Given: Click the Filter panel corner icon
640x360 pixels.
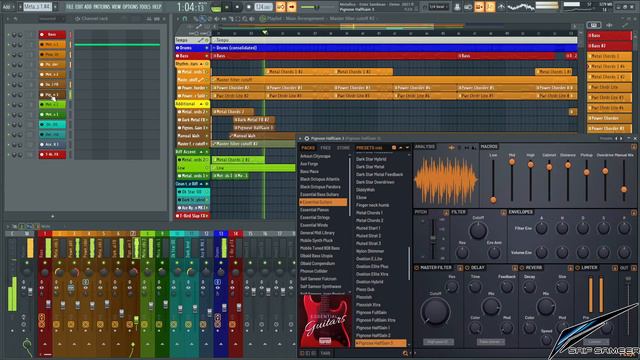Looking at the screenshot, I should pyautogui.click(x=503, y=212).
